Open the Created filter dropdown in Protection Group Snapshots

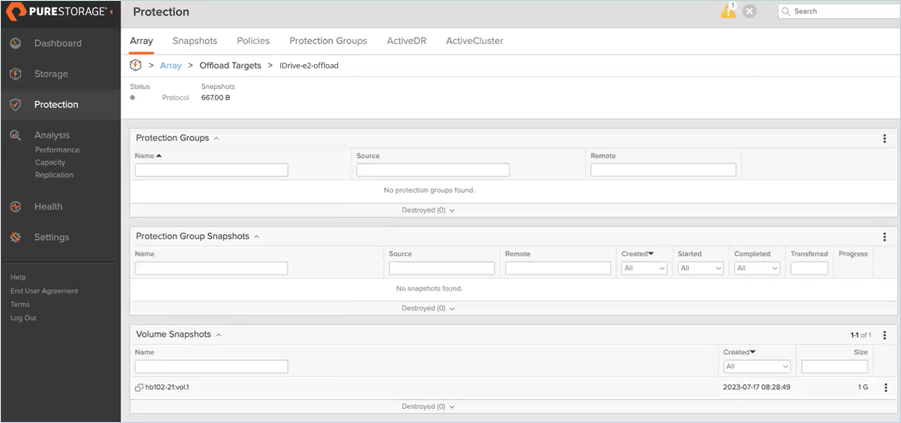pyautogui.click(x=644, y=268)
